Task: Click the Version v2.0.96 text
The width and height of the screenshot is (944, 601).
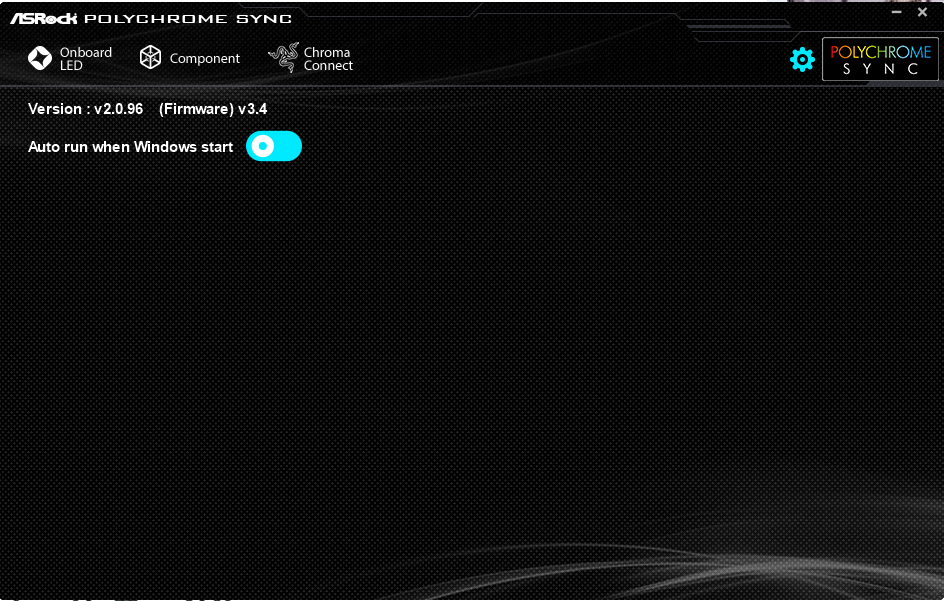Action: click(85, 109)
